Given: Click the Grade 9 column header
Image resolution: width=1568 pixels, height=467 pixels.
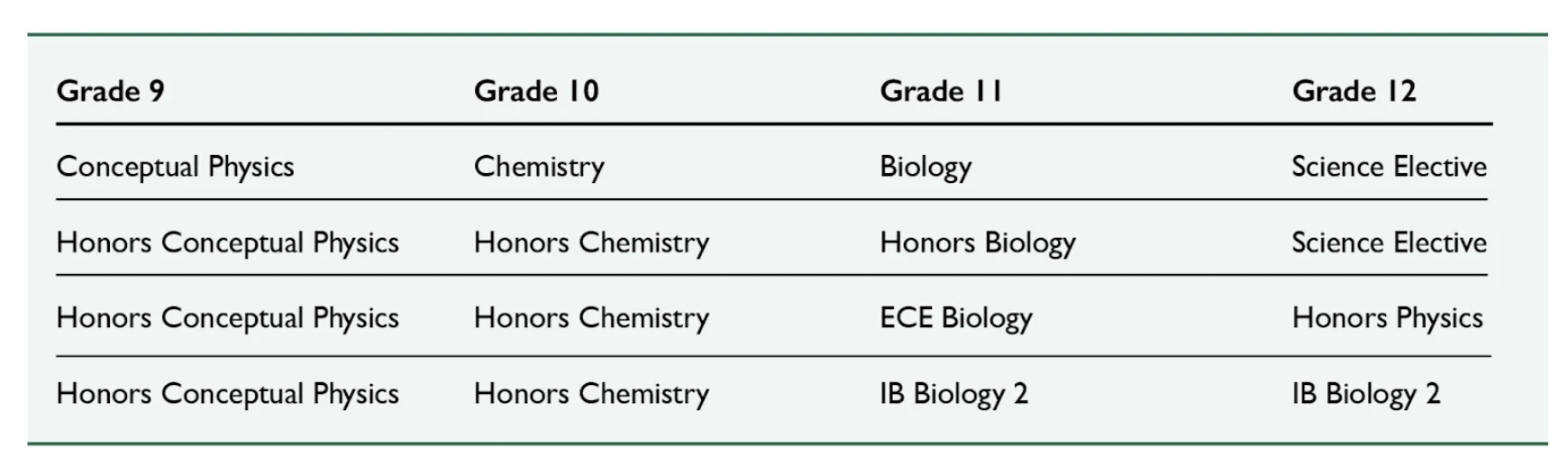Looking at the screenshot, I should pos(110,91).
